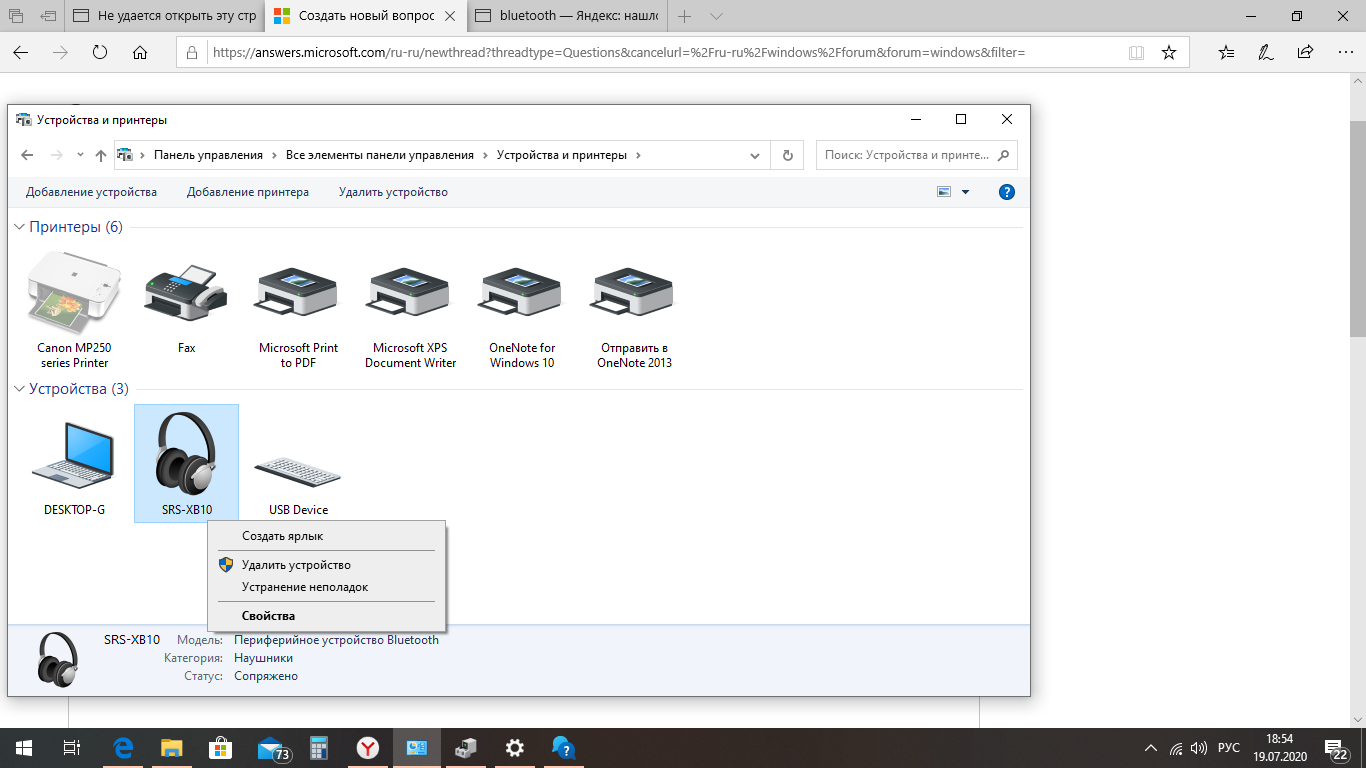Click Добавление принтера toolbar button

(x=248, y=192)
